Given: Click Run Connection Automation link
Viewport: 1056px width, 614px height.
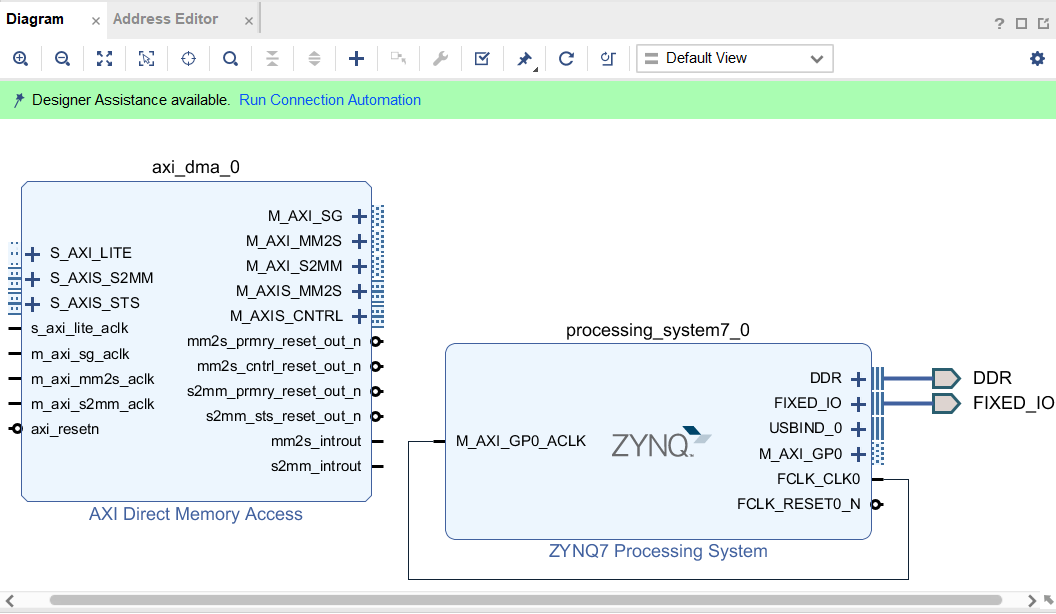Looking at the screenshot, I should coord(330,100).
